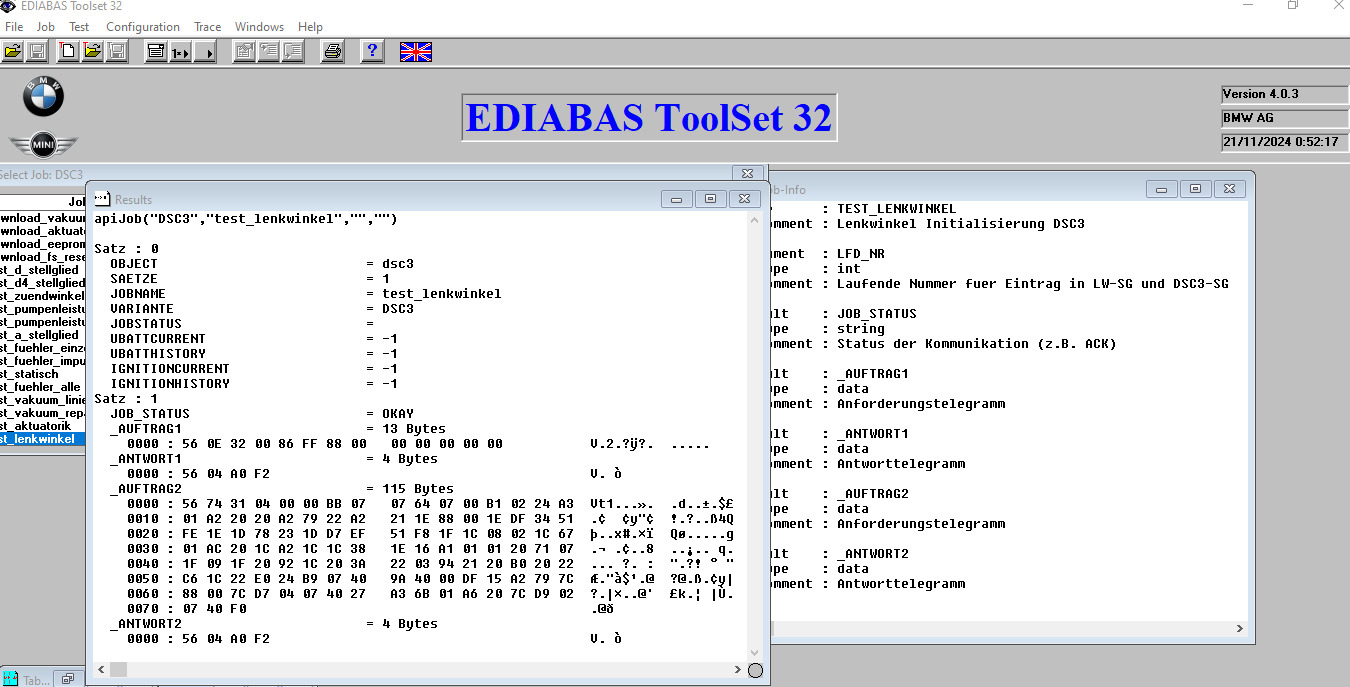Open the Help menu

310,27
